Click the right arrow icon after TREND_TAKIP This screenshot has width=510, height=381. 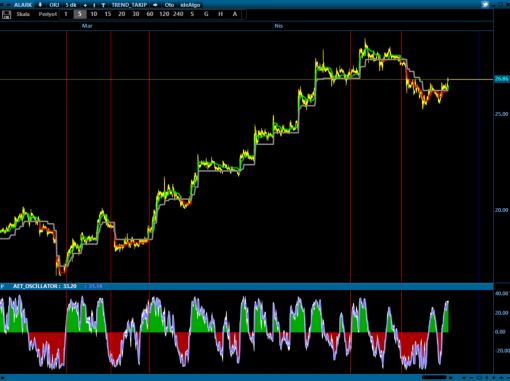[155, 5]
